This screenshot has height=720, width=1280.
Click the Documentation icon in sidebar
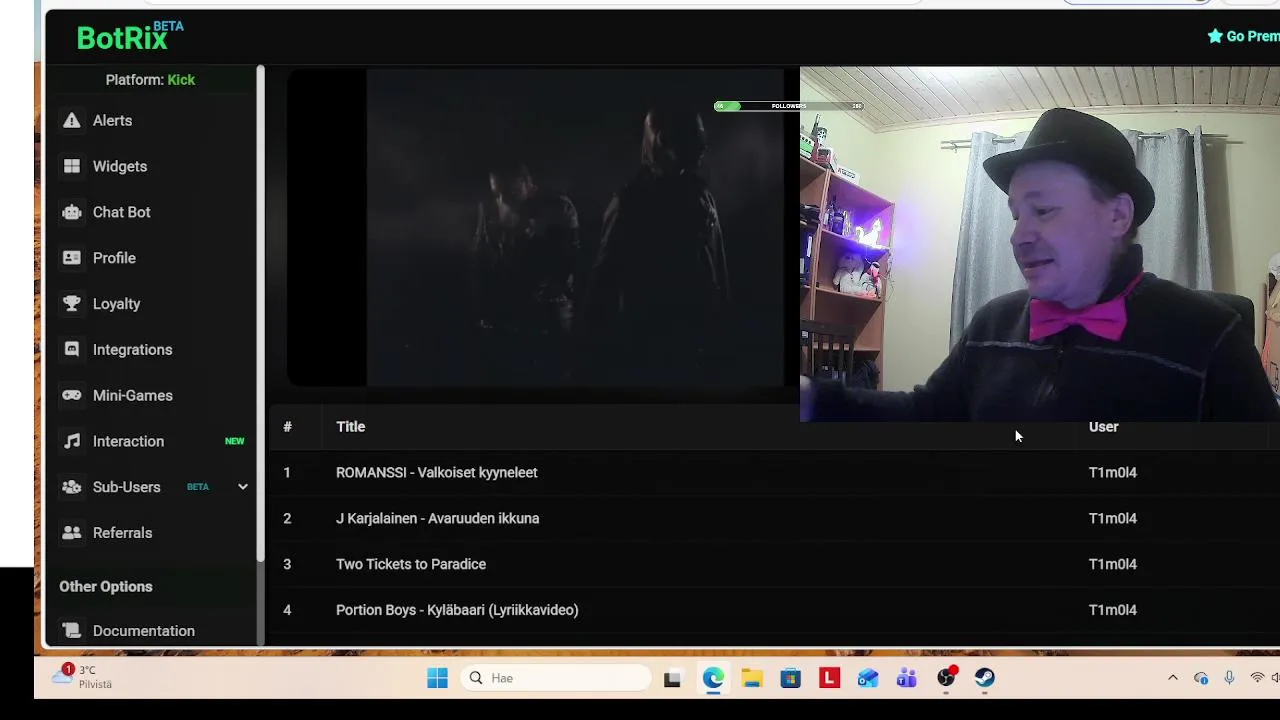(72, 631)
